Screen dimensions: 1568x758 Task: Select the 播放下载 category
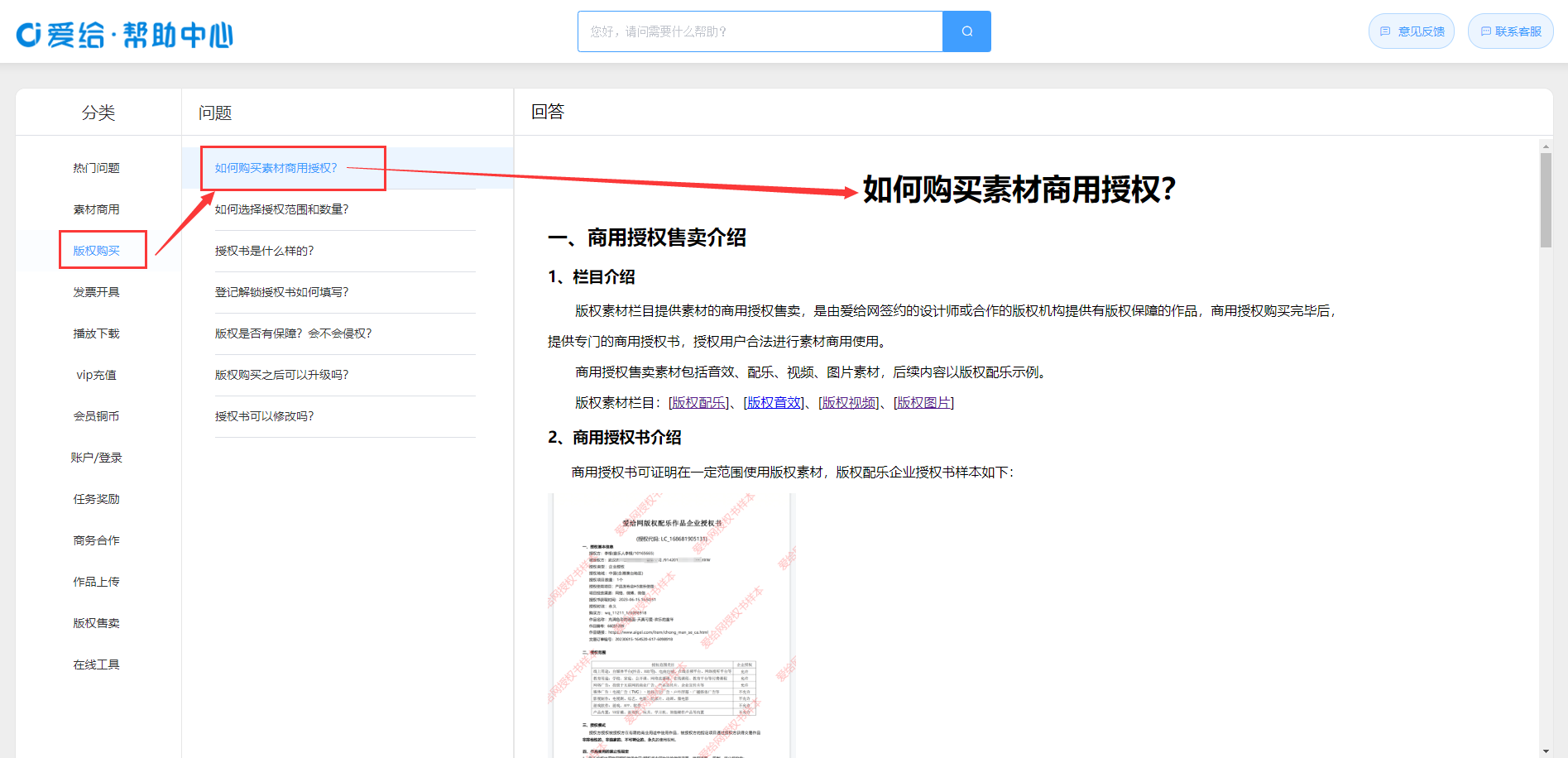[97, 333]
